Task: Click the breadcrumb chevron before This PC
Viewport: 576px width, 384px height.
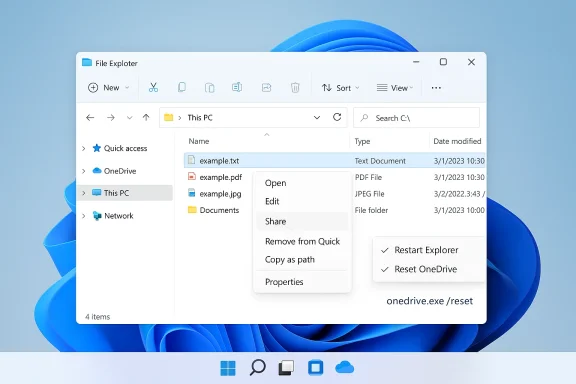Action: click(180, 118)
